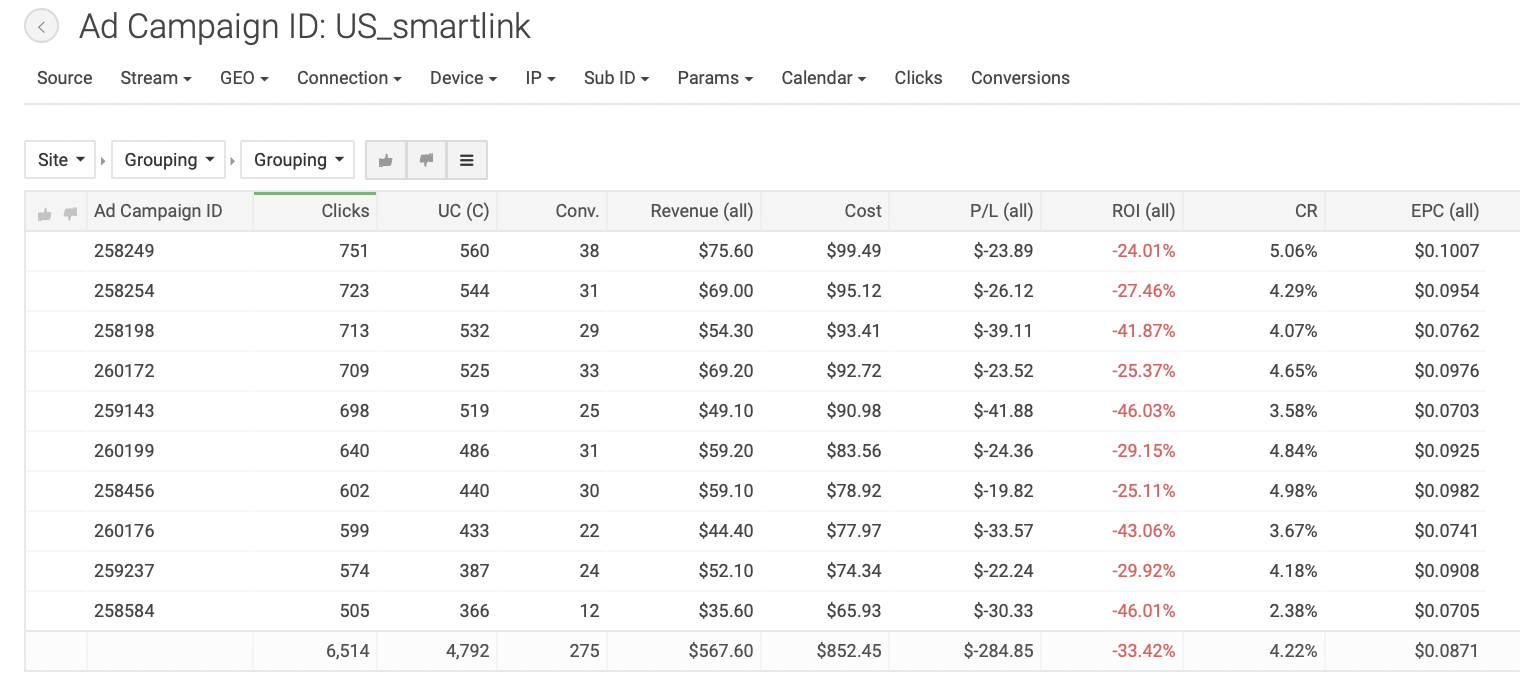The width and height of the screenshot is (1520, 688).
Task: Open the Site dropdown
Action: point(60,160)
